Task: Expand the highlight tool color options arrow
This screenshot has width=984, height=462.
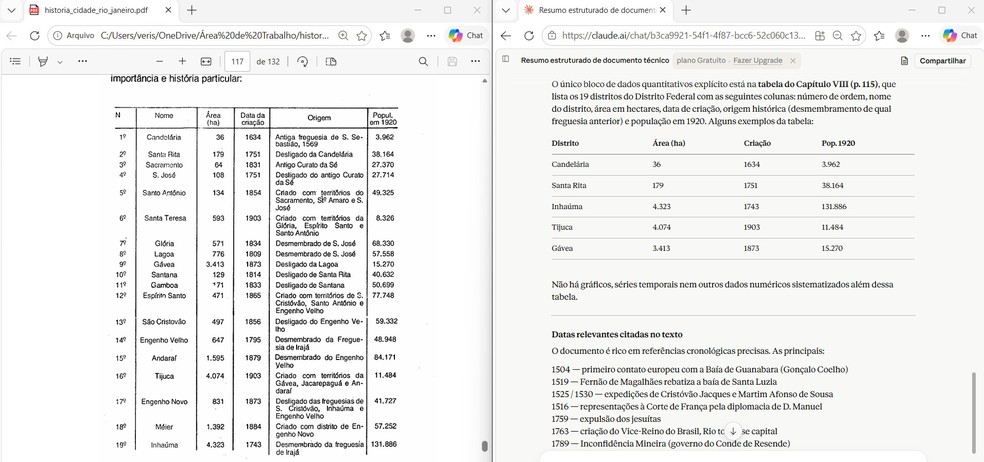Action: (x=60, y=62)
